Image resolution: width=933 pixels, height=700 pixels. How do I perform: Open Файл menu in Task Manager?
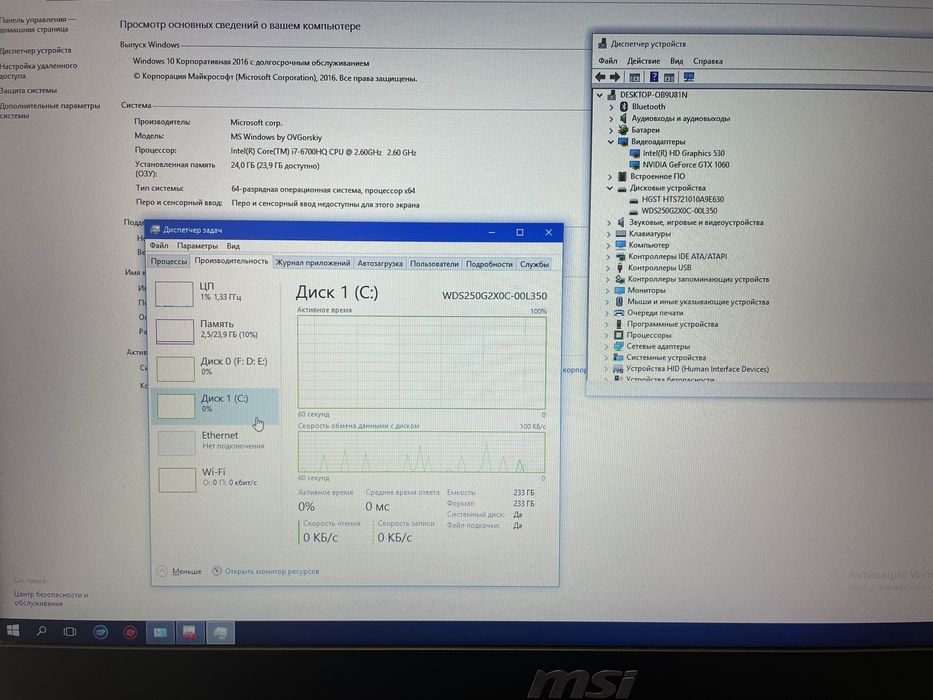[159, 245]
